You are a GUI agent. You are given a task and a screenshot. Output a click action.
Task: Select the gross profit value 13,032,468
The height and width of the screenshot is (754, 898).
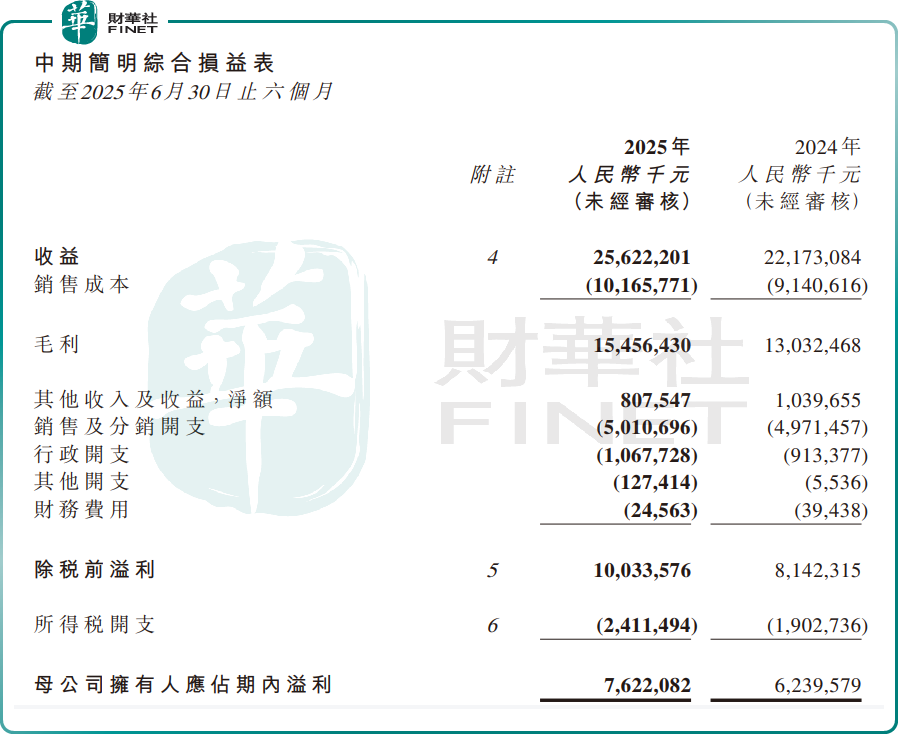click(813, 345)
